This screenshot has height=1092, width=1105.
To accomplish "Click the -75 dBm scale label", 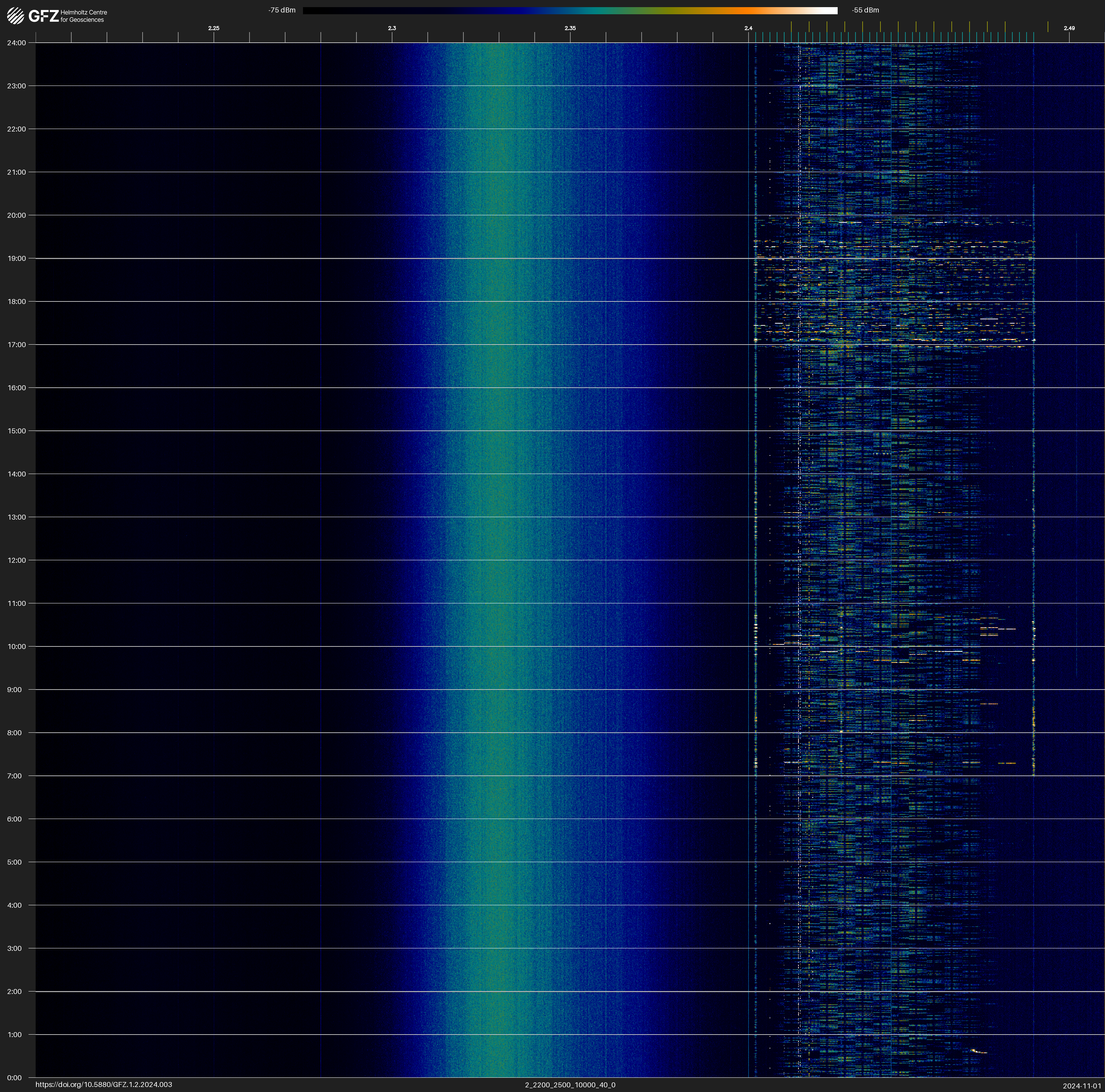I will tap(282, 10).
